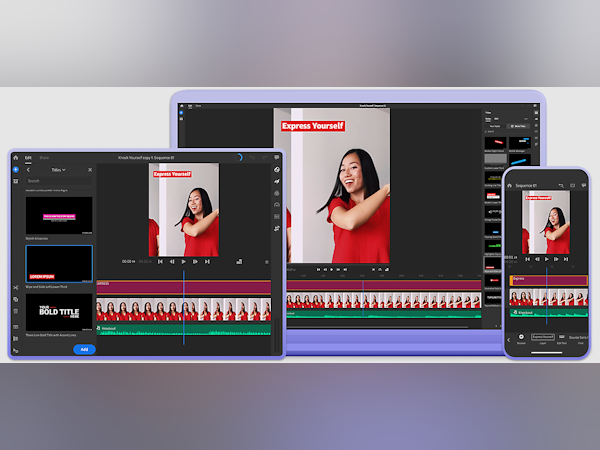Select the red slanted title thumbnail on laptop
Image resolution: width=600 pixels, height=450 pixels.
coord(496,143)
